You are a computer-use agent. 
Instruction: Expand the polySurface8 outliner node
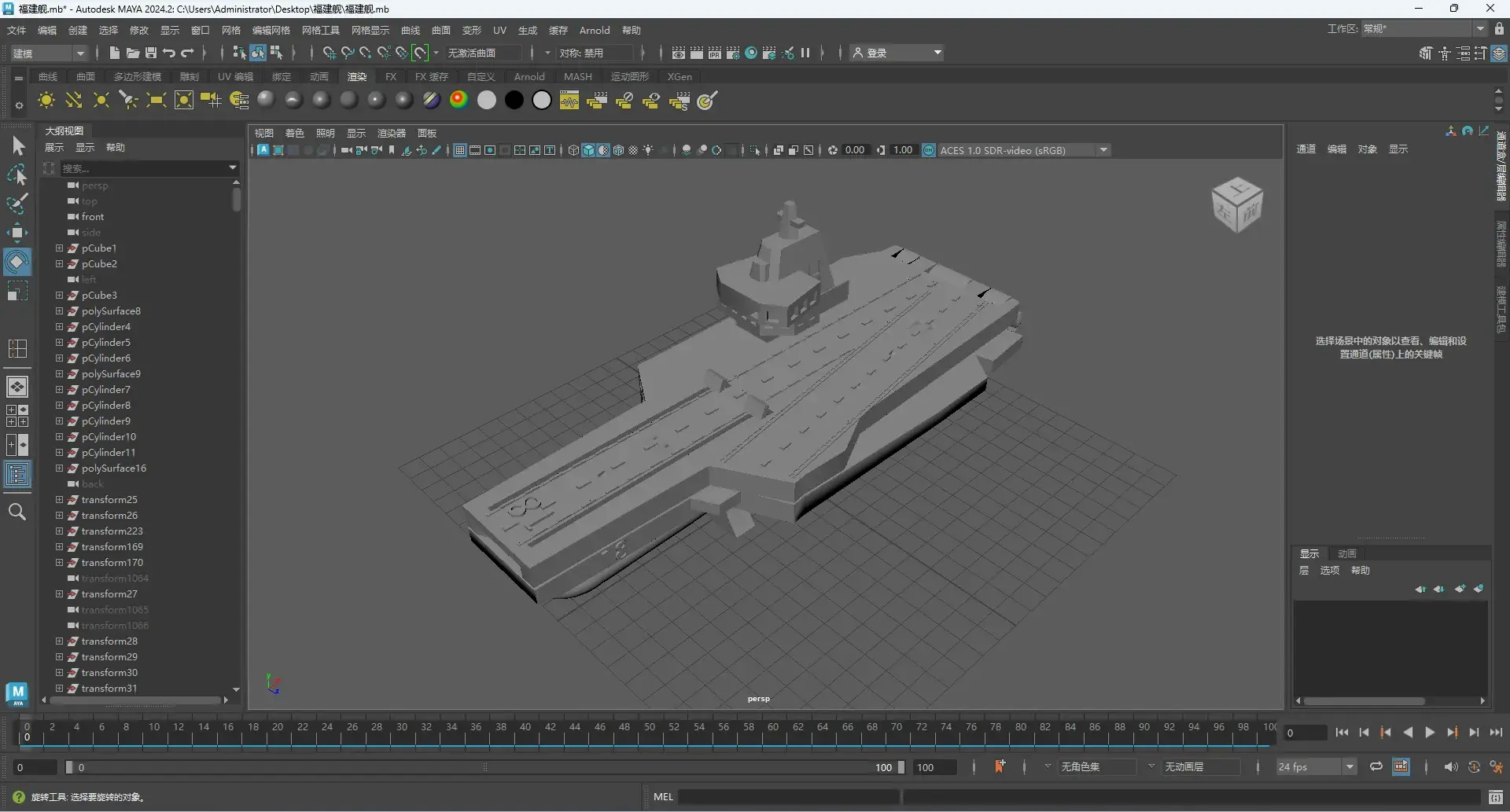tap(59, 310)
